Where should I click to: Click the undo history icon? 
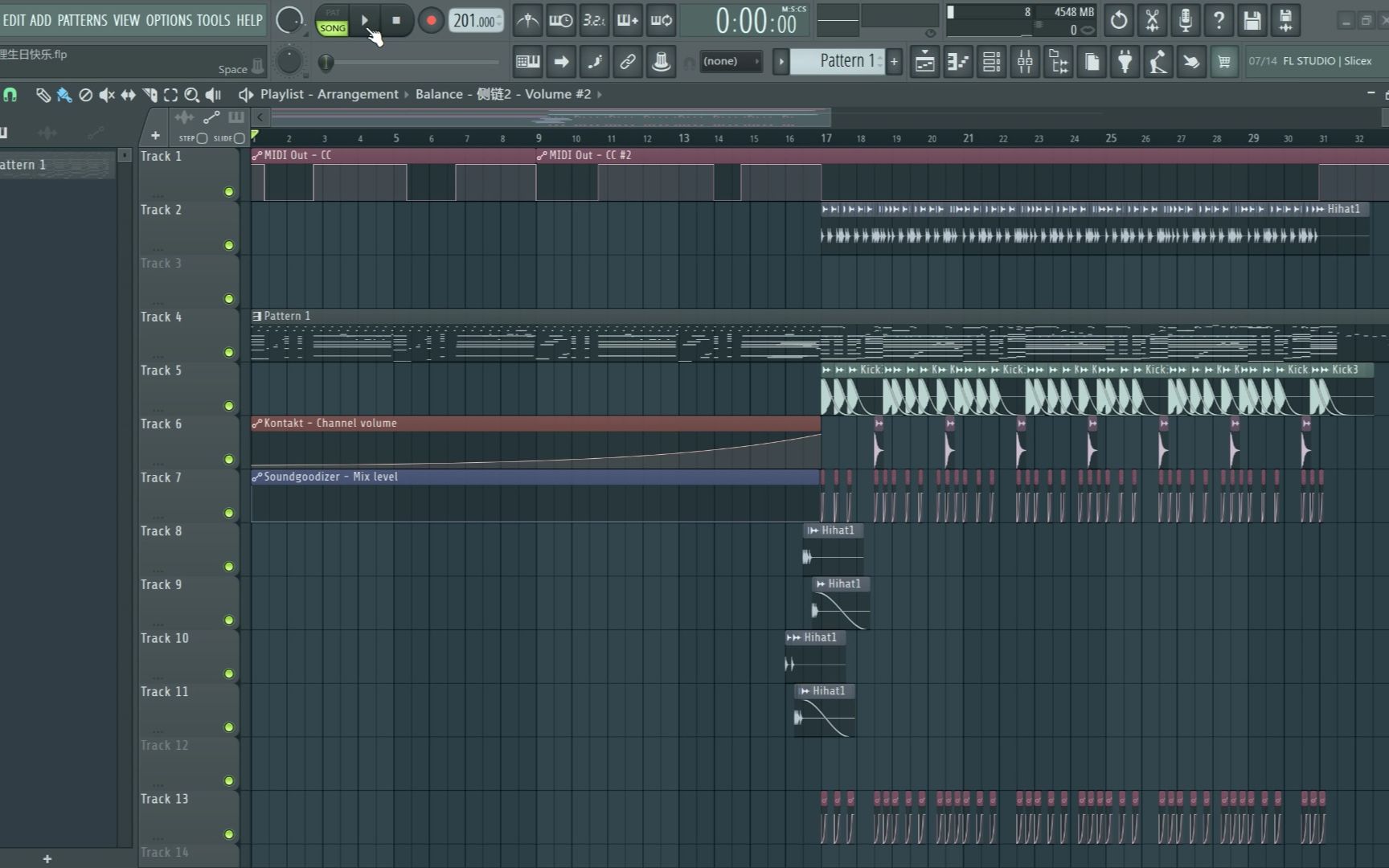[1119, 20]
